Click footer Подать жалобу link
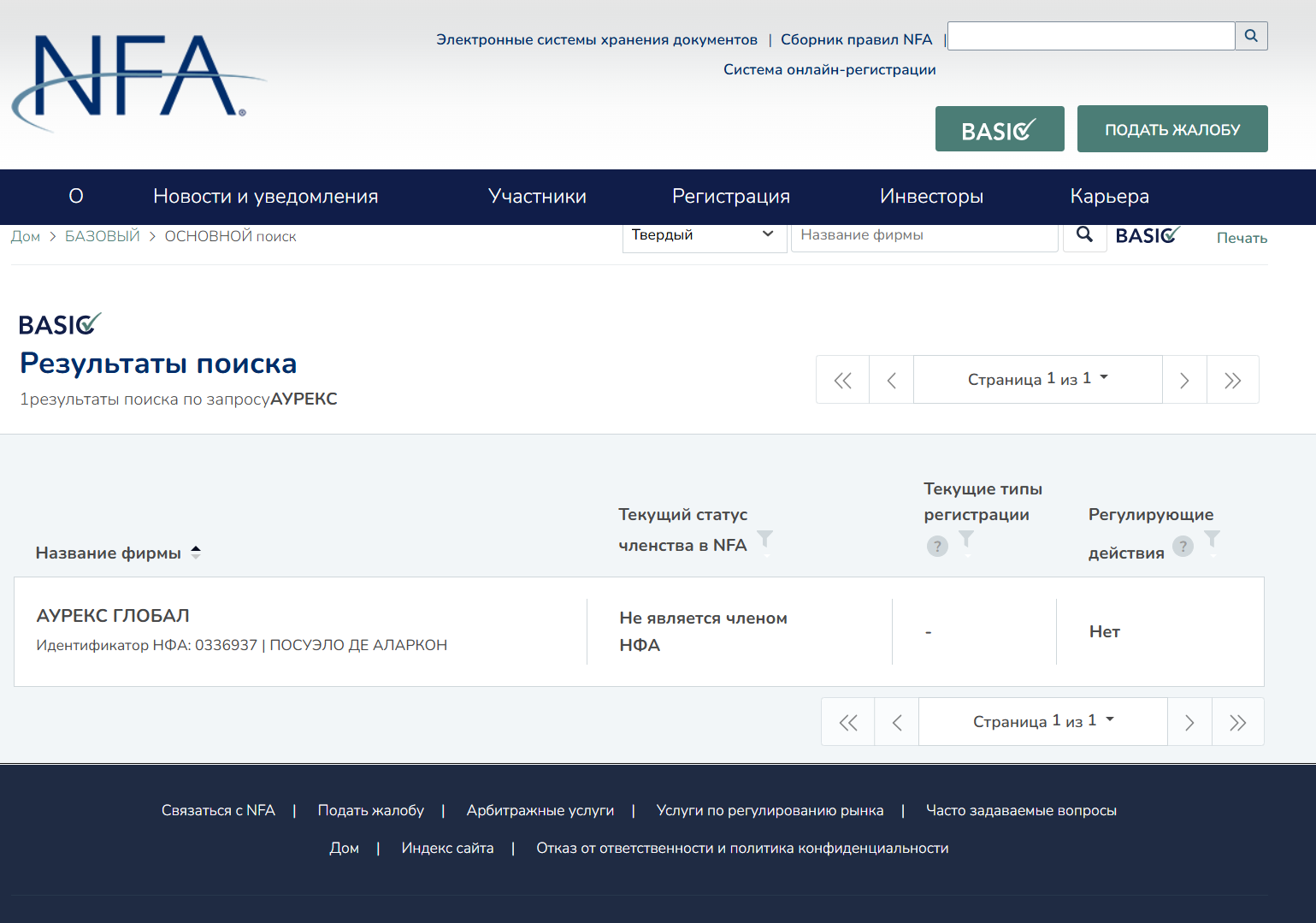 pos(371,810)
